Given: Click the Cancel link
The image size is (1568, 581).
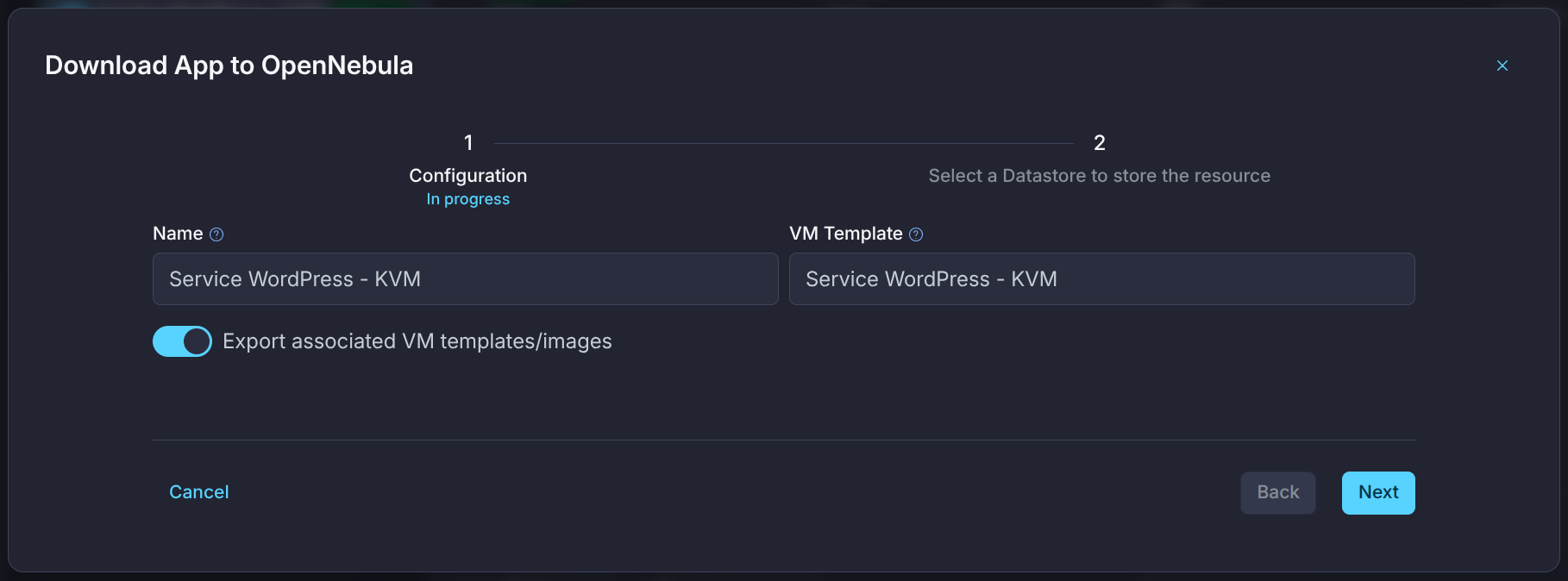Looking at the screenshot, I should [x=199, y=492].
